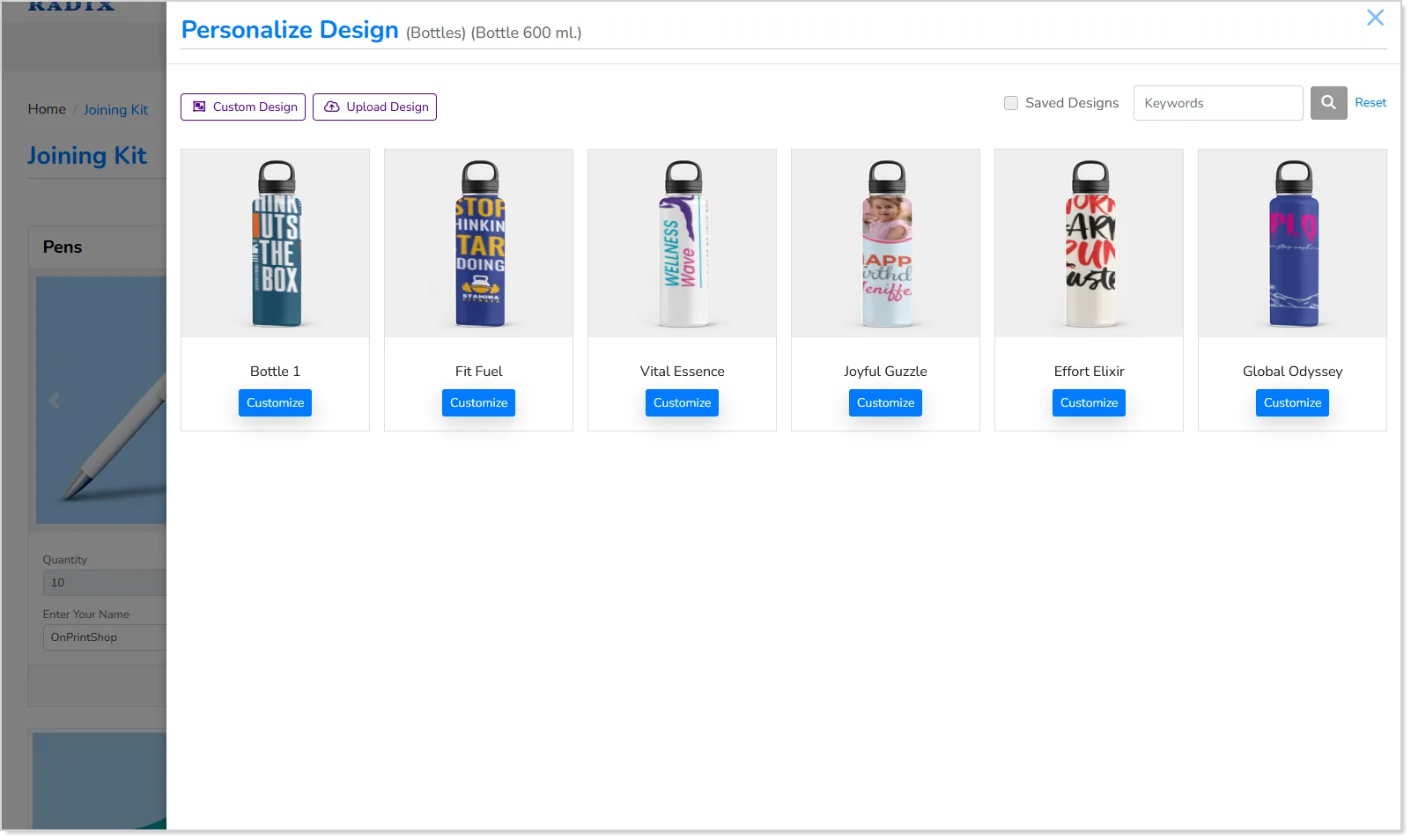Click the Quantity field showing 10

(104, 583)
